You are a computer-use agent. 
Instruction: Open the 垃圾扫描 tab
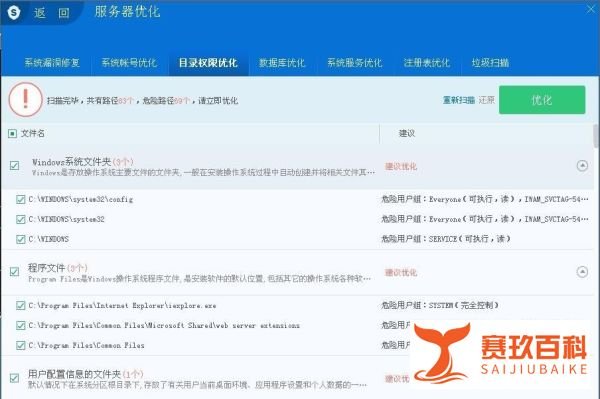(x=490, y=63)
